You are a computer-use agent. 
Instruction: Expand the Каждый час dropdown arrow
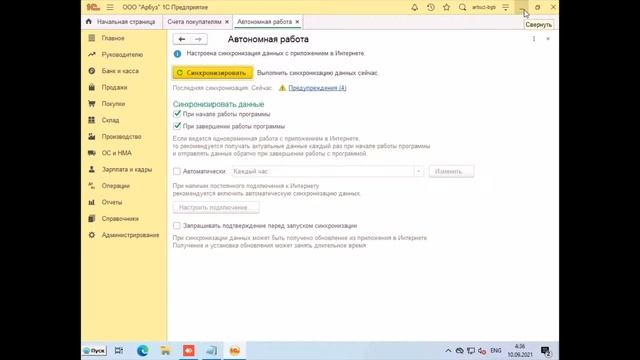419,171
